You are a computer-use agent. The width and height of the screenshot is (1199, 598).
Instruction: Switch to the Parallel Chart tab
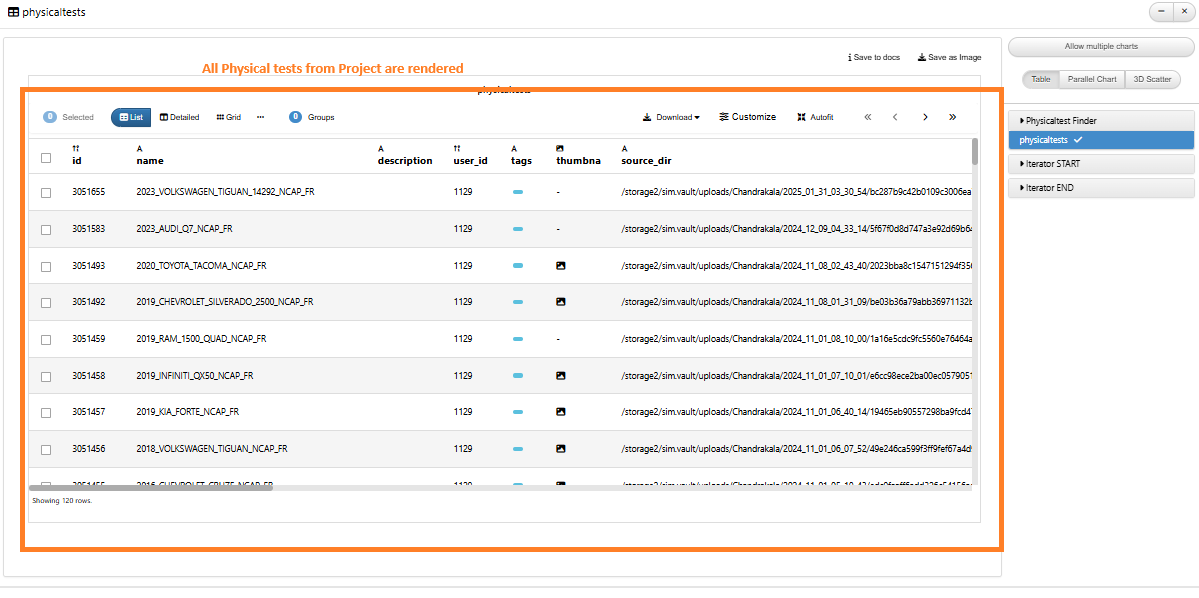[x=1091, y=79]
